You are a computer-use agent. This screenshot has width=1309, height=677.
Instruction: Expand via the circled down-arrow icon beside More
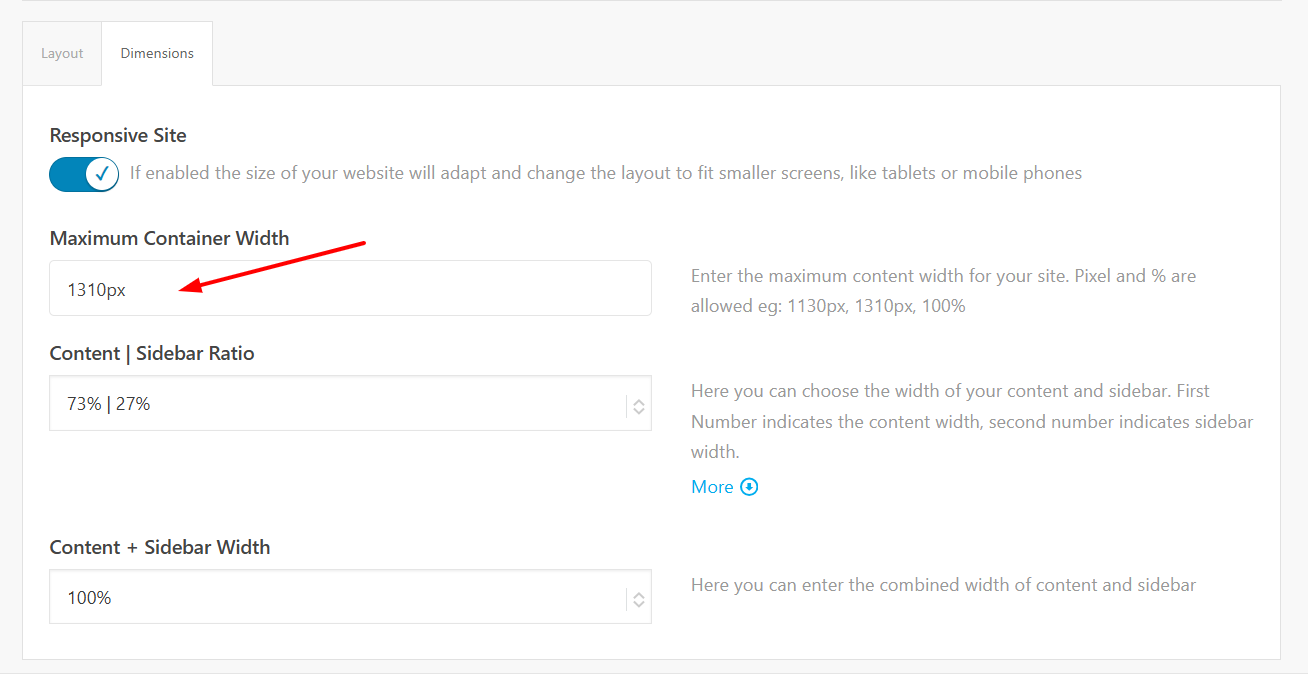(x=749, y=487)
